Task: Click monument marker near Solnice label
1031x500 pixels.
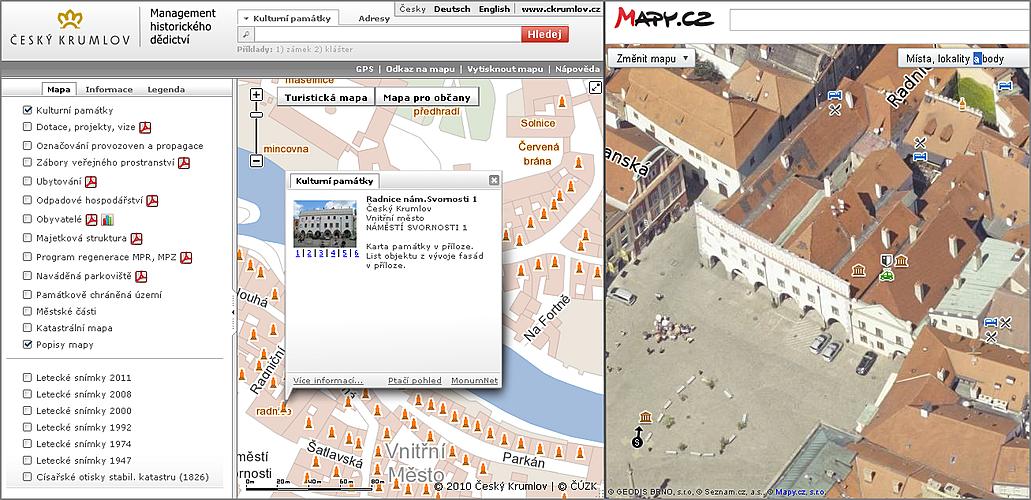Action: click(x=562, y=102)
